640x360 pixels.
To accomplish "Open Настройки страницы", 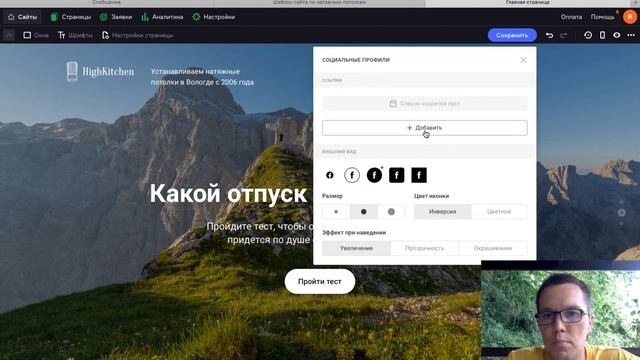I will [x=137, y=35].
